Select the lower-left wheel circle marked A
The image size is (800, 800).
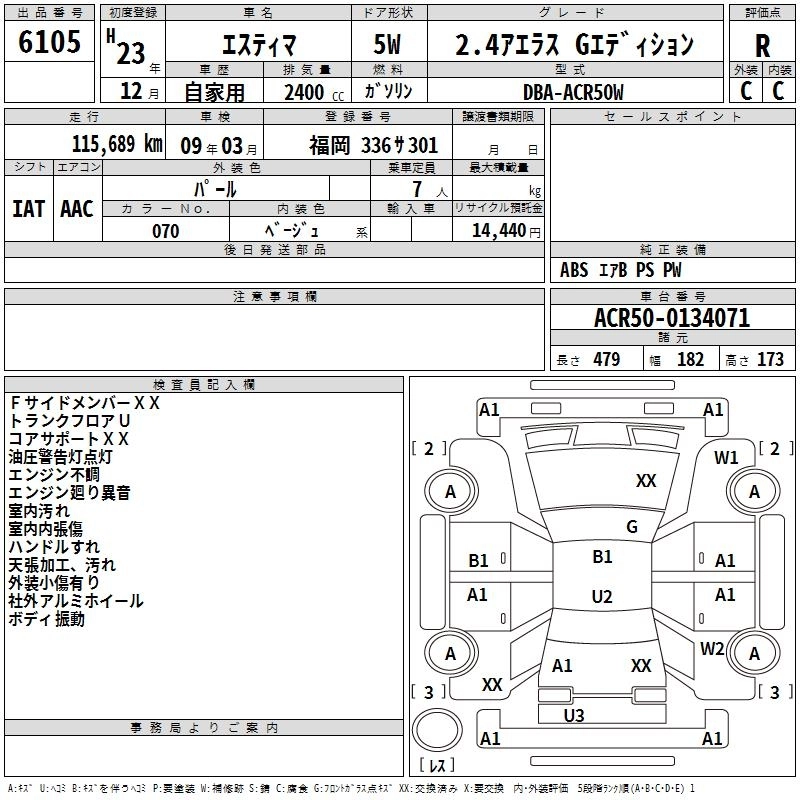click(450, 654)
